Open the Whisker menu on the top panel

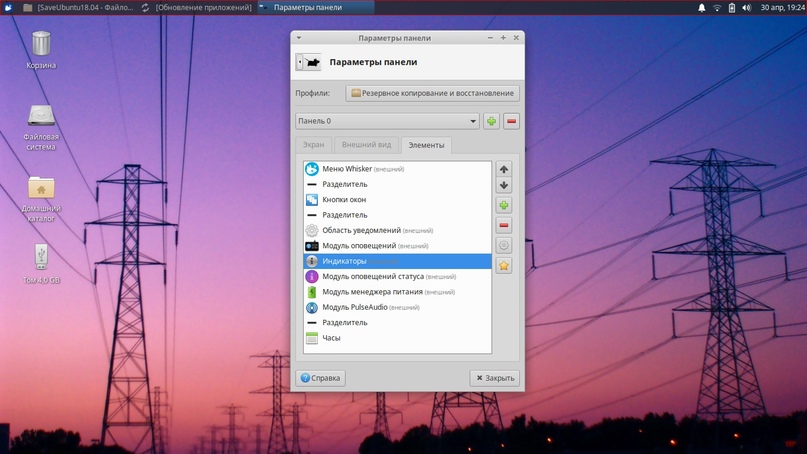(8, 7)
